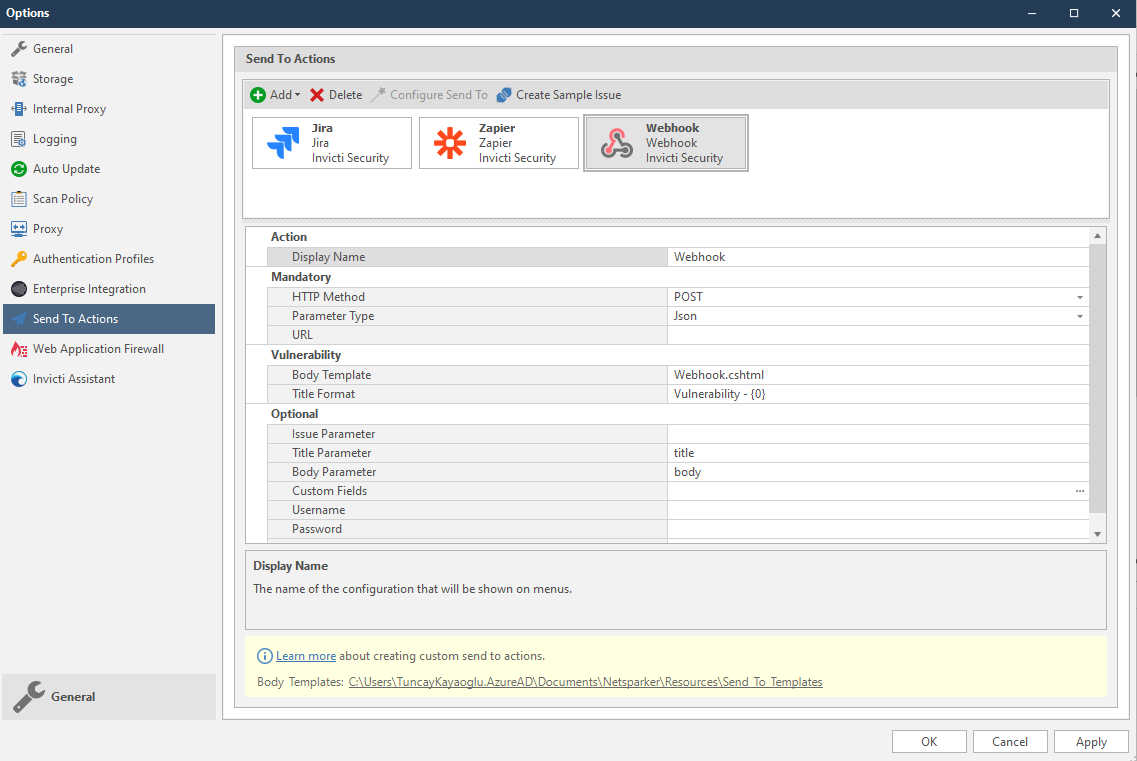Viewport: 1137px width, 761px height.
Task: Click the Authentication Profiles key icon
Action: [17, 258]
